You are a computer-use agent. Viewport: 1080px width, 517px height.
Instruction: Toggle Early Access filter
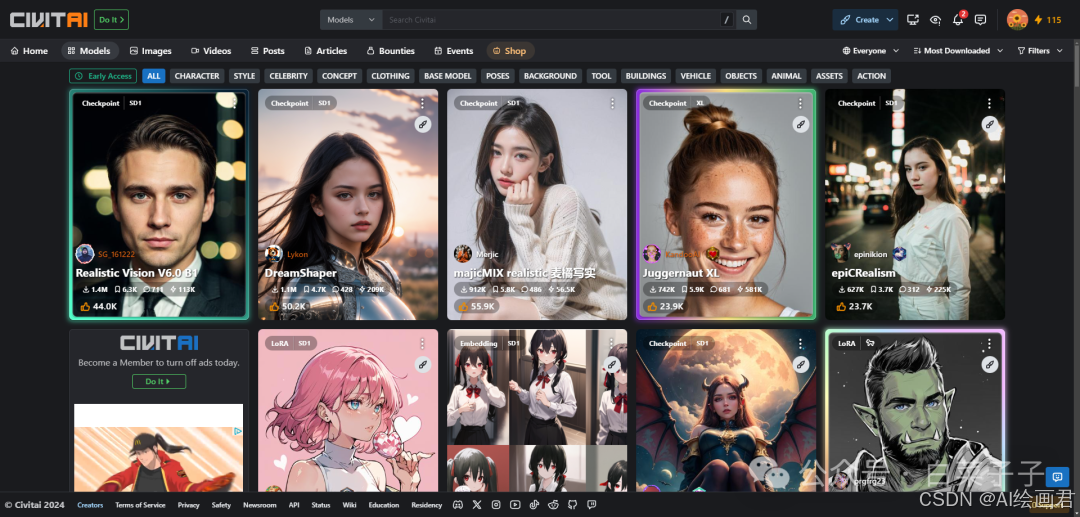click(x=103, y=76)
